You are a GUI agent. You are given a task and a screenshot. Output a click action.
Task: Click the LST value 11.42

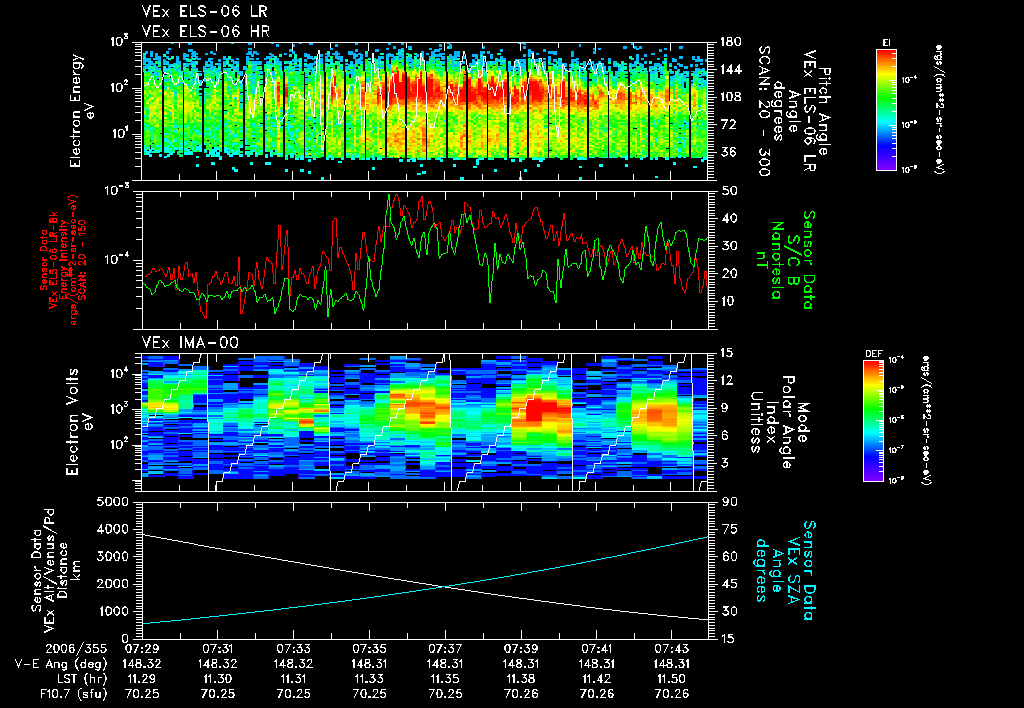pyautogui.click(x=596, y=679)
